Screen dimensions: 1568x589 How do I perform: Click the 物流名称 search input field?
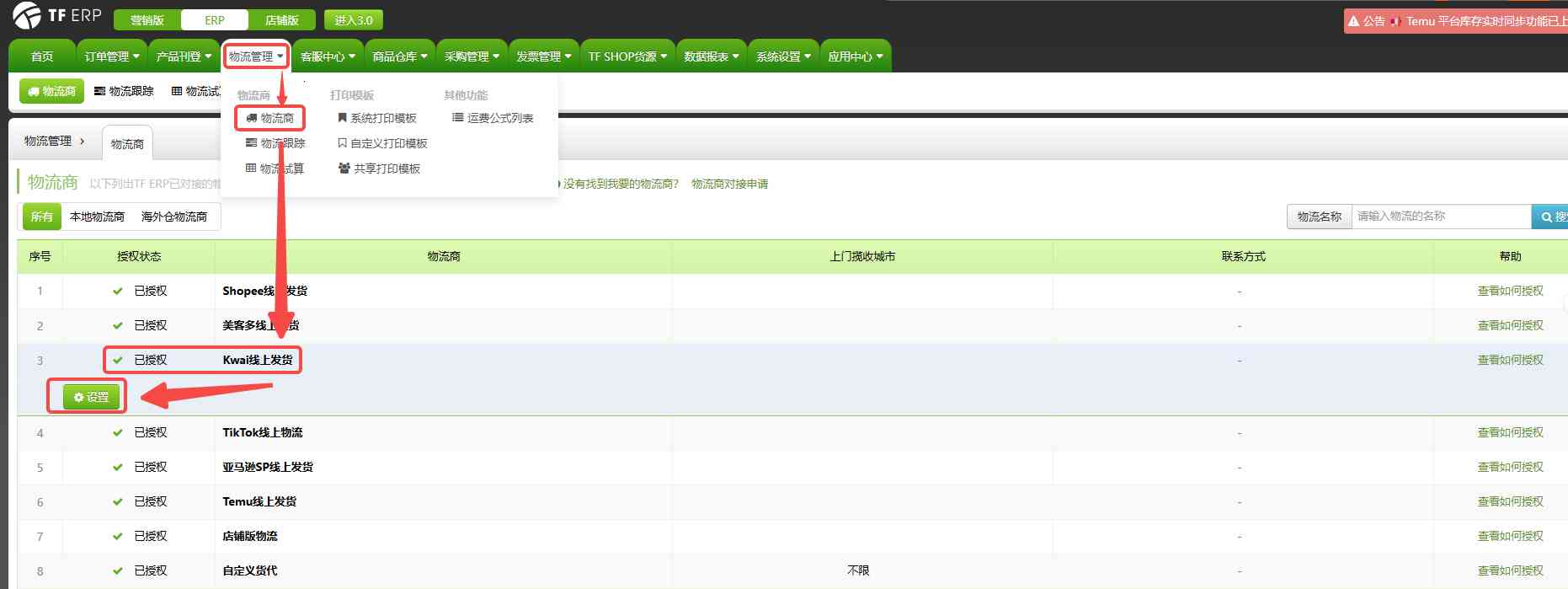[x=1440, y=217]
